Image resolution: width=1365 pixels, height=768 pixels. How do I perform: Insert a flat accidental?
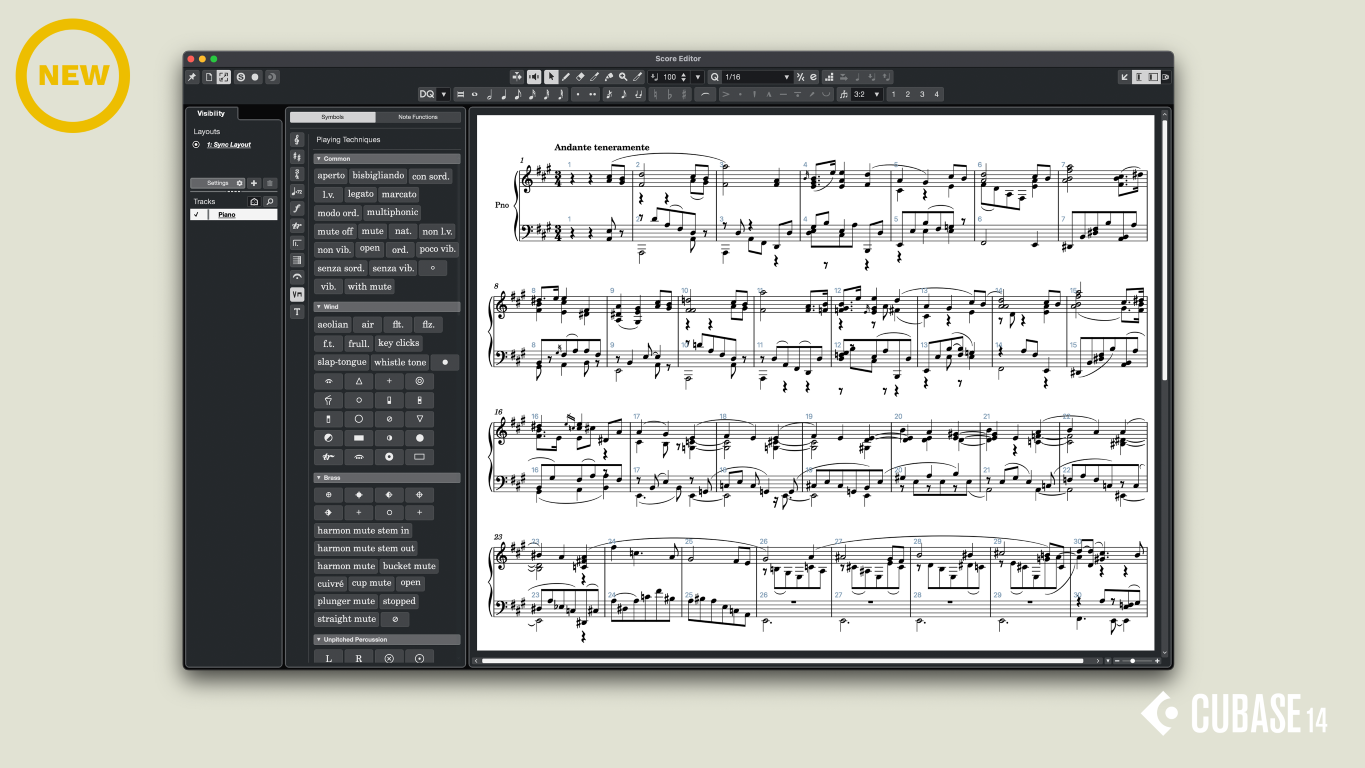coord(670,94)
